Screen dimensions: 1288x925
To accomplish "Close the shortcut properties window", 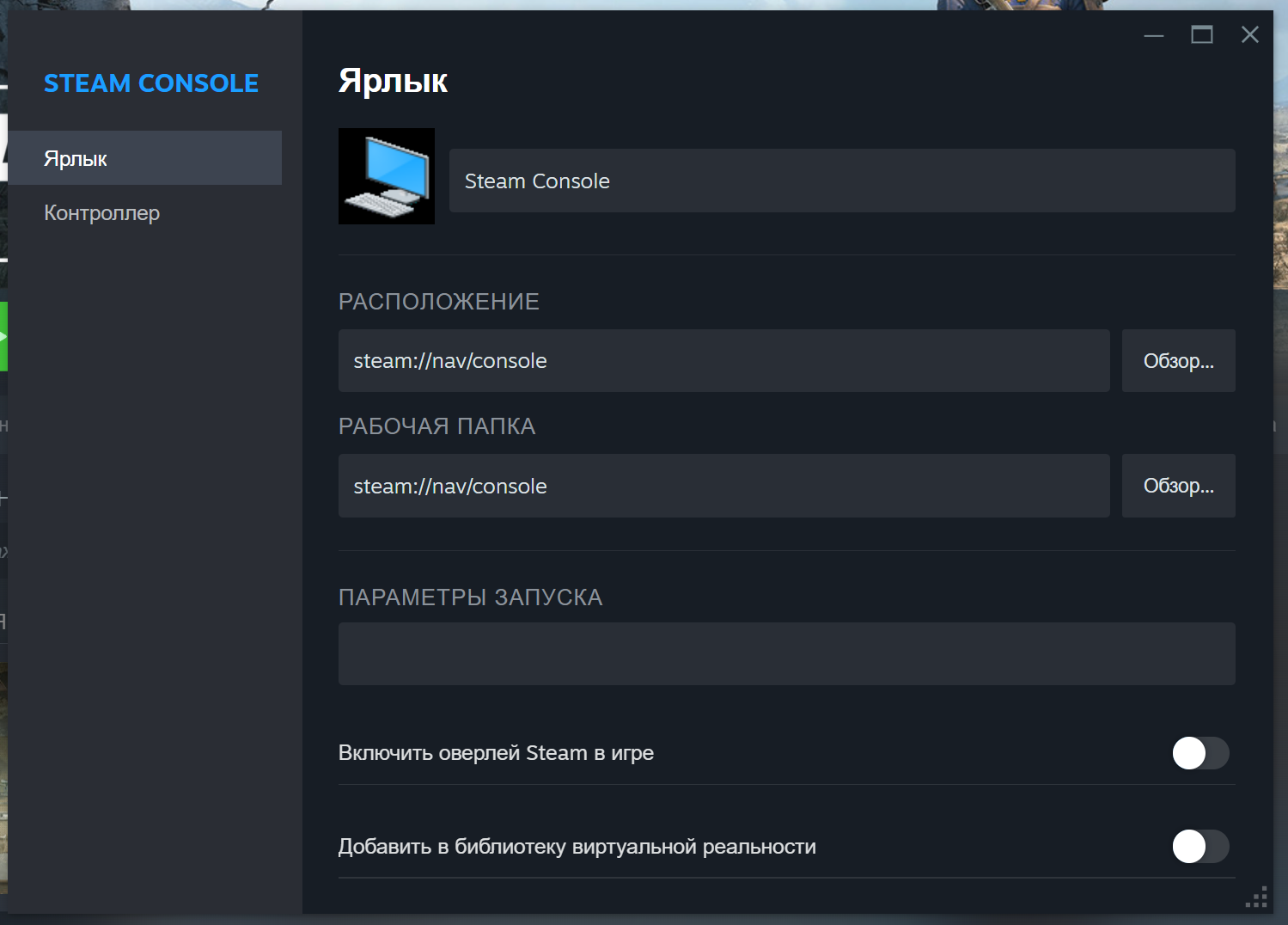I will click(x=1250, y=35).
